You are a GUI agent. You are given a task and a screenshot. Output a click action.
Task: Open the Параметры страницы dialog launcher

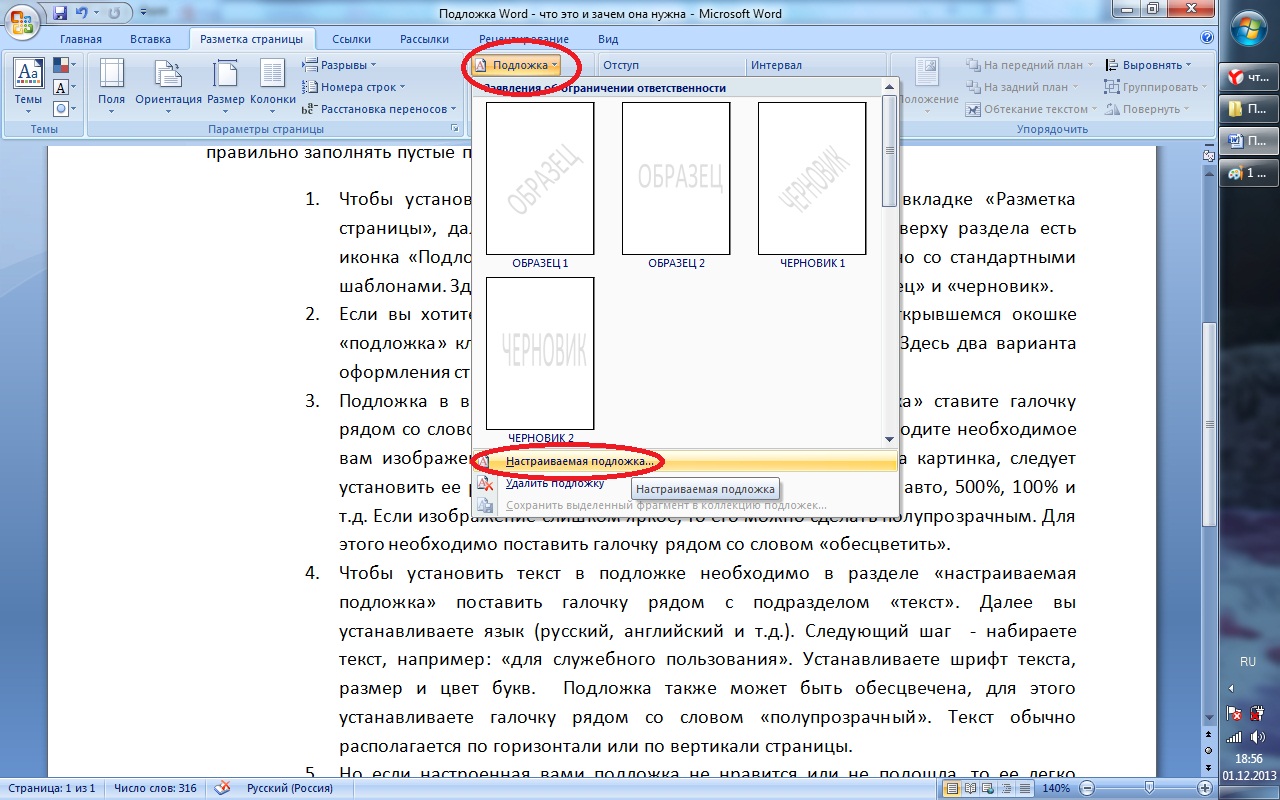pos(456,129)
